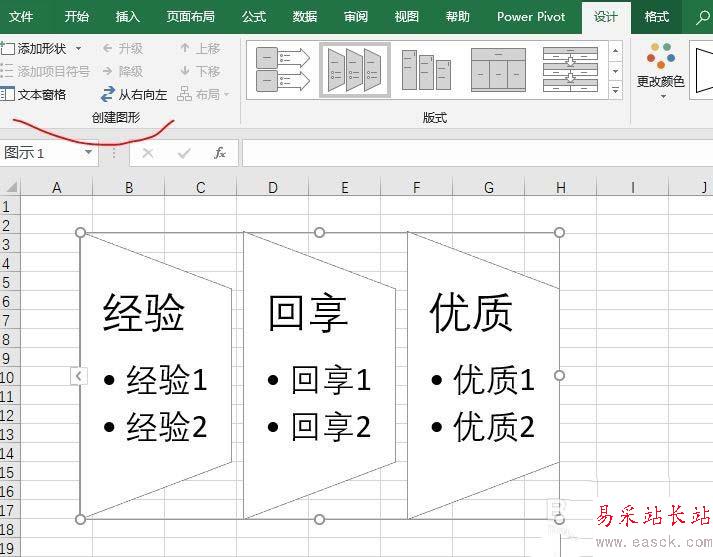This screenshot has width=713, height=557.
Task: Select column A header
Action: (x=56, y=187)
